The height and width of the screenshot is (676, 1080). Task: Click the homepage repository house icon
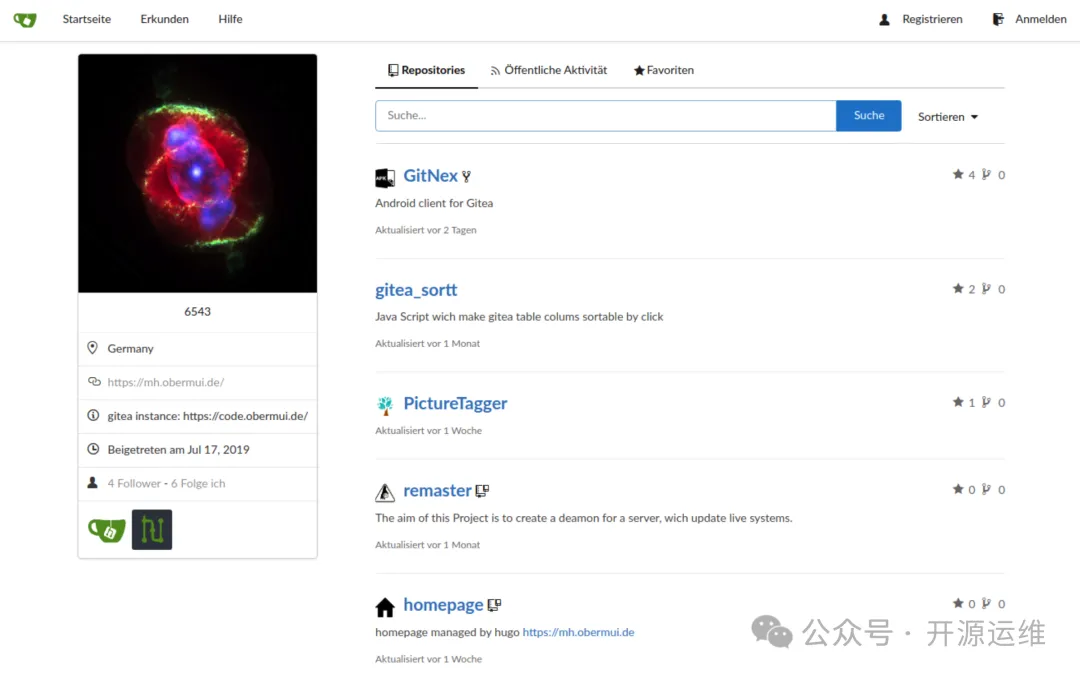click(x=385, y=607)
